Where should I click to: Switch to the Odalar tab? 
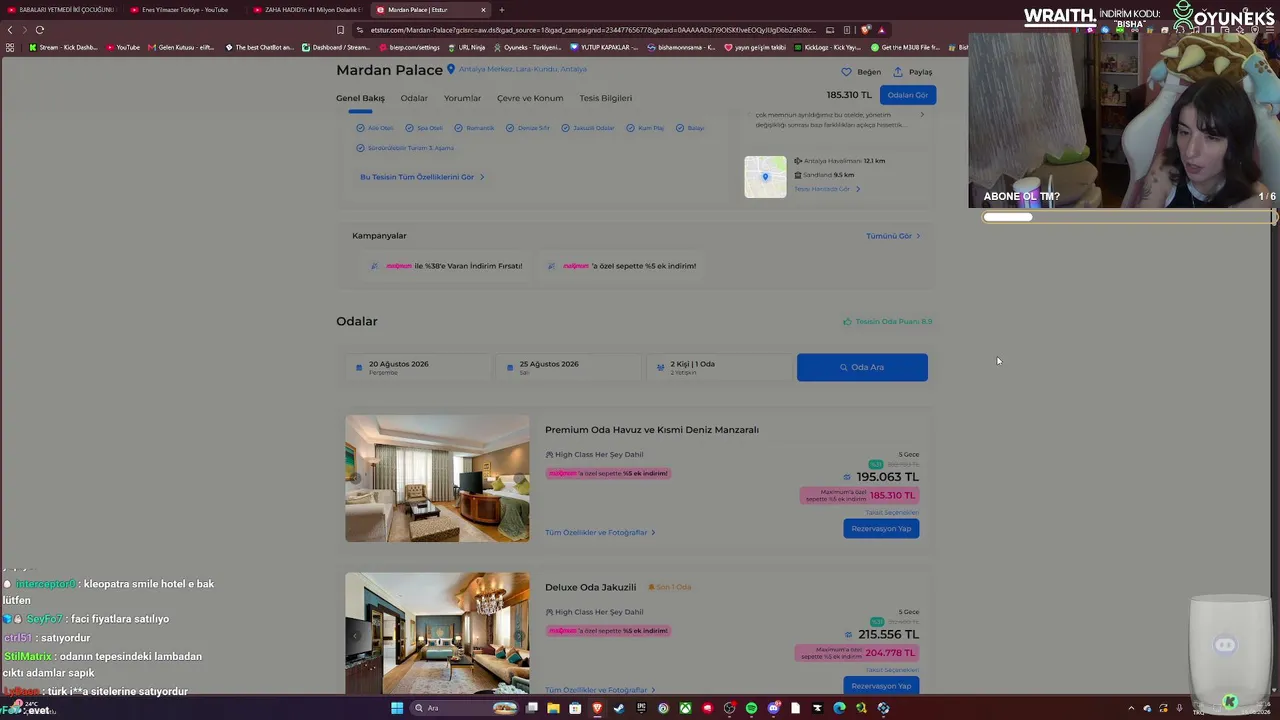(x=414, y=98)
